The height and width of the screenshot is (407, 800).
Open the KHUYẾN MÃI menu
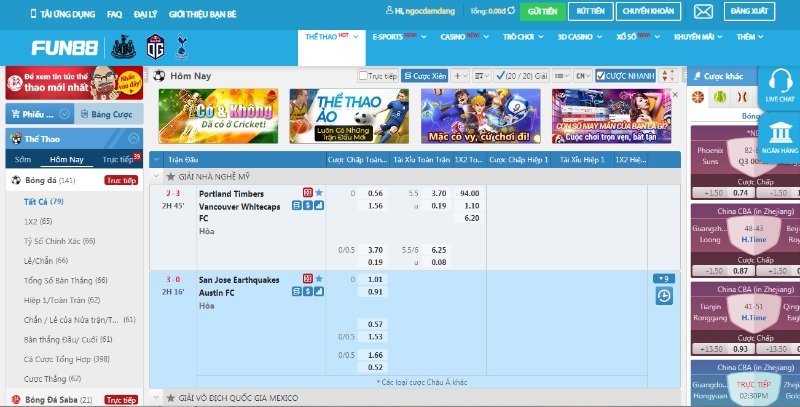pos(698,37)
